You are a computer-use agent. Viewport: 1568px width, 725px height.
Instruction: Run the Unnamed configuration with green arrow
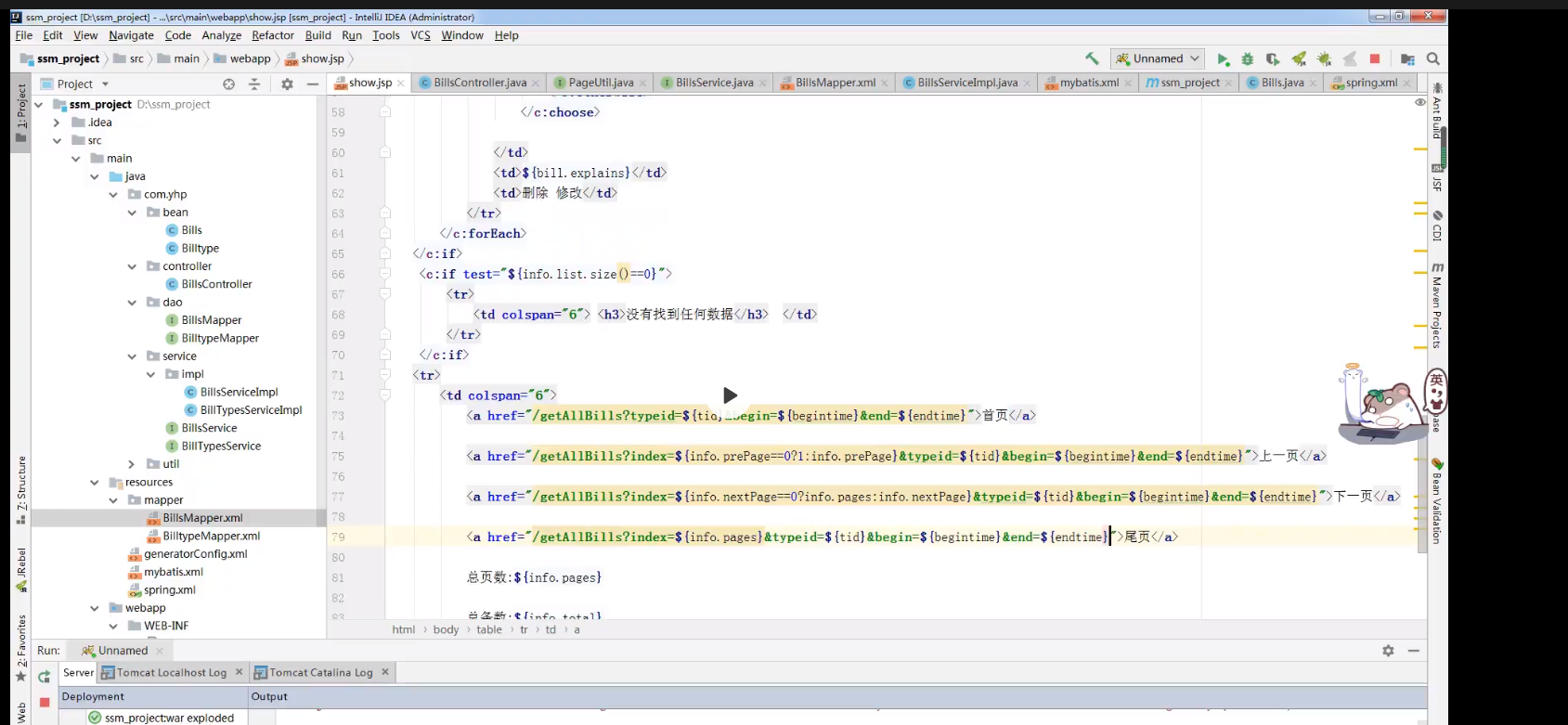(x=1224, y=59)
